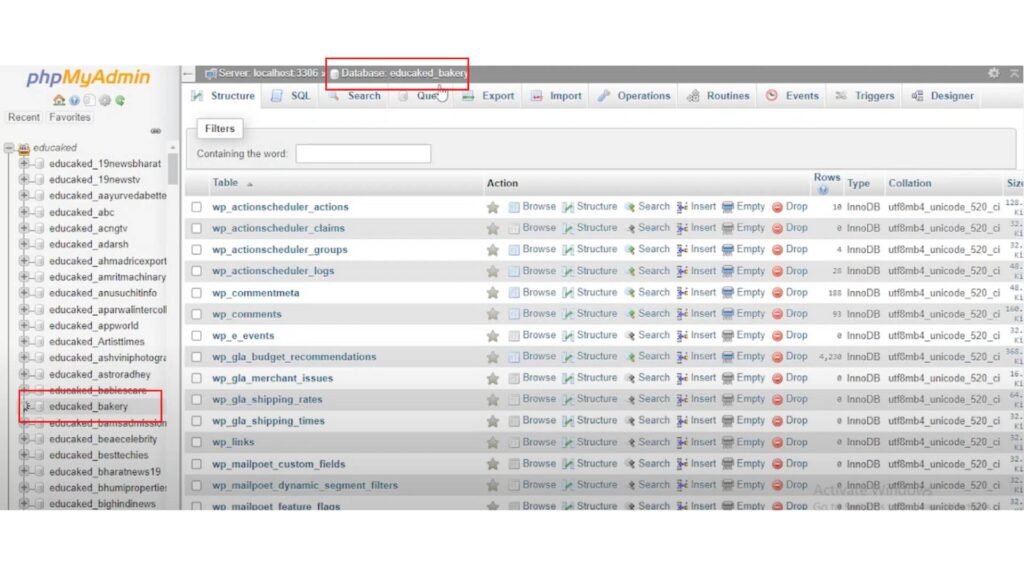Collapse the educaked tree root
The height and width of the screenshot is (576, 1024).
tap(9, 148)
